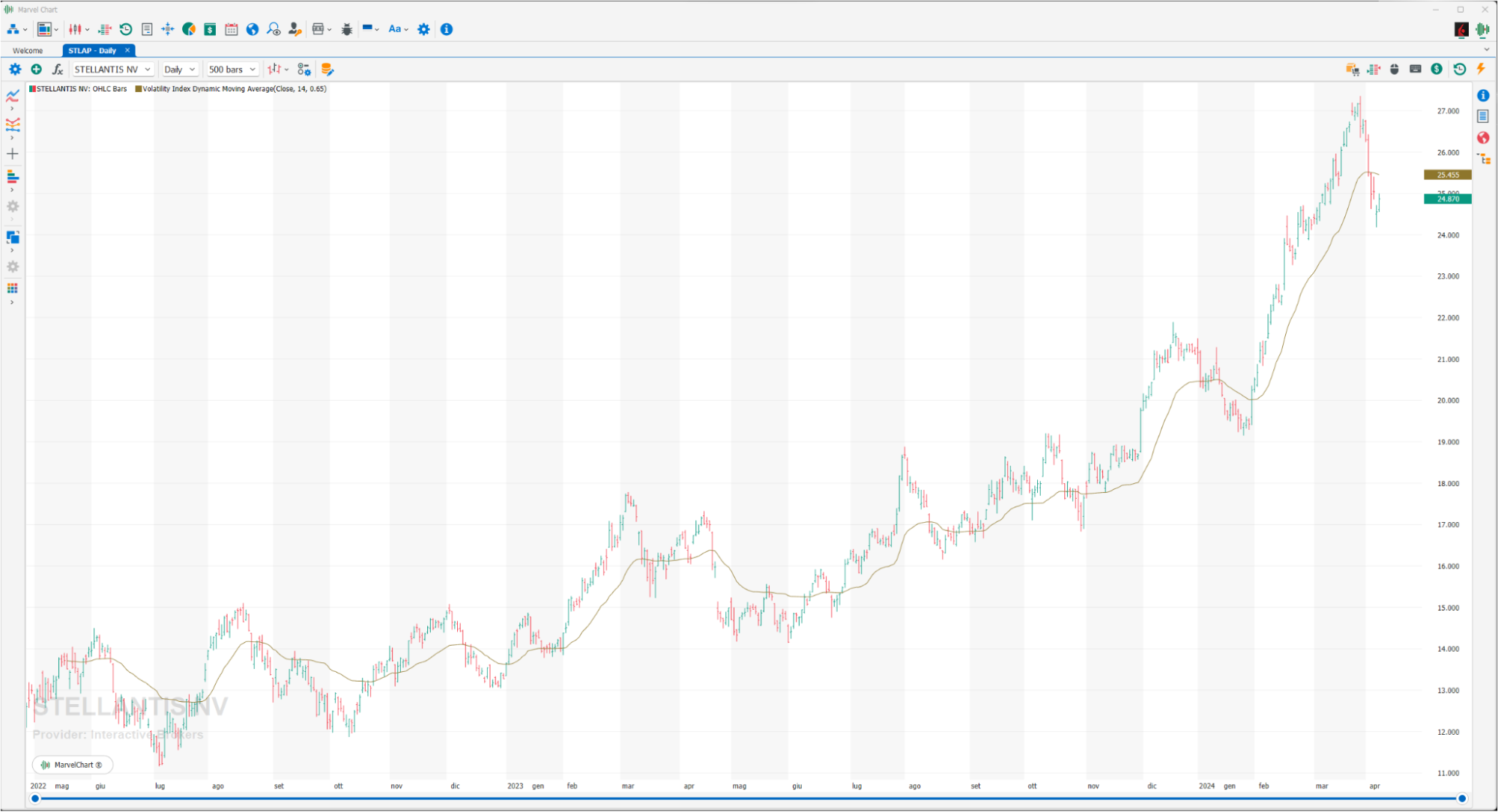Click the STELLANTIS NV: OHLC Bars legend
The height and width of the screenshot is (812, 1498).
tap(78, 88)
